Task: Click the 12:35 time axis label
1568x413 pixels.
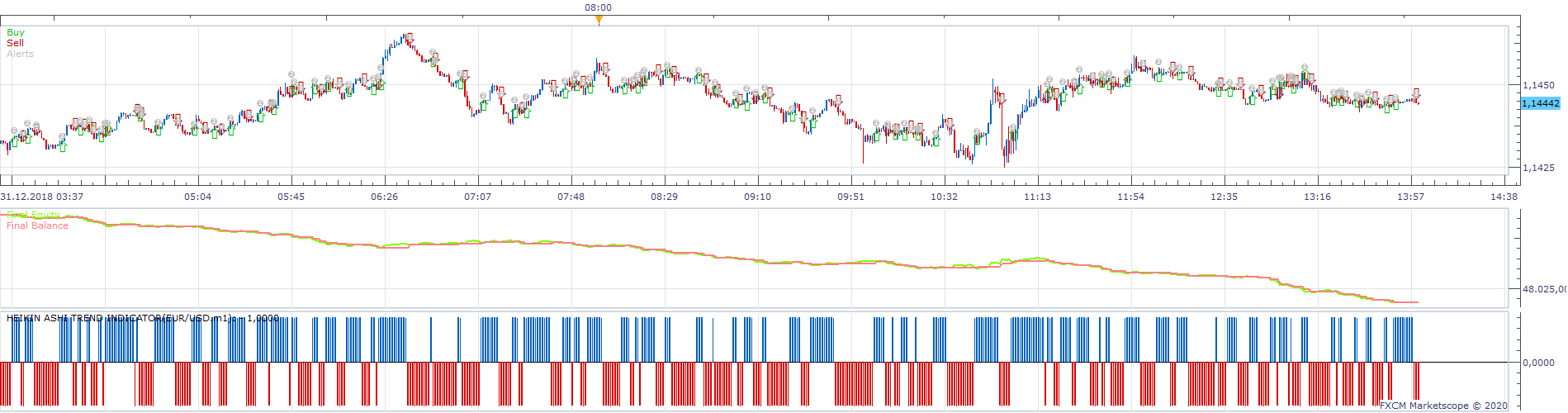Action: (x=1225, y=197)
